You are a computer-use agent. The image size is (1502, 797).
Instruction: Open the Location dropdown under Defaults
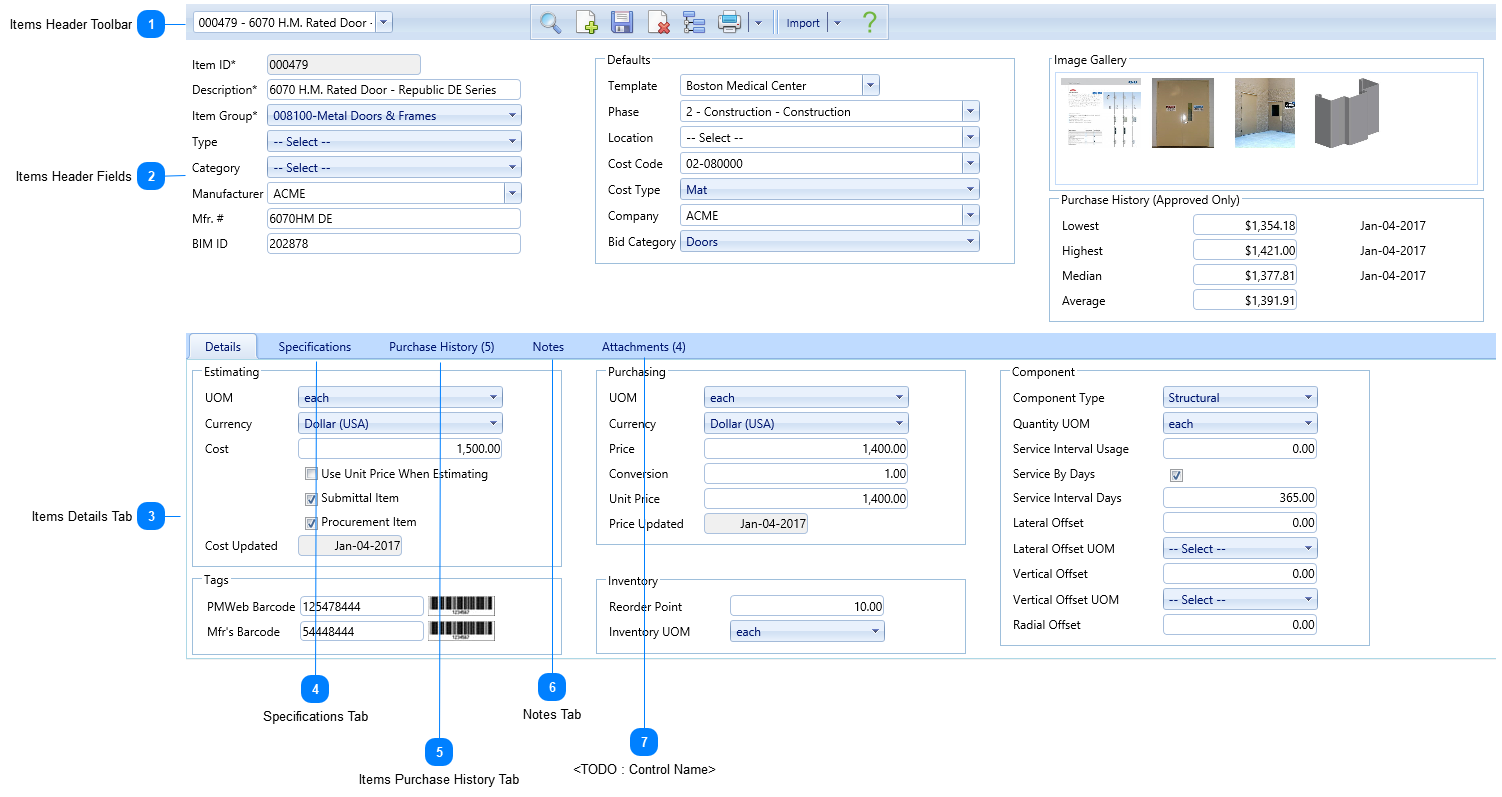(970, 138)
